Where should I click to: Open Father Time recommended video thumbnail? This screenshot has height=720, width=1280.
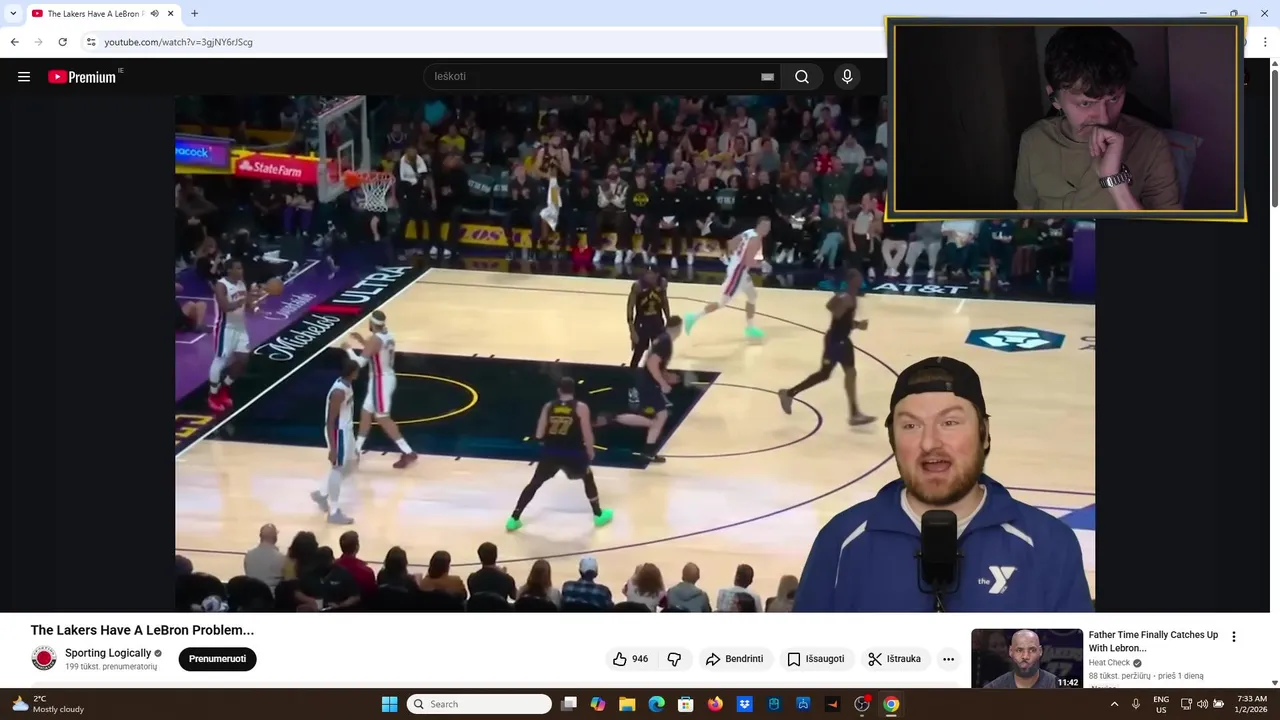point(1027,658)
